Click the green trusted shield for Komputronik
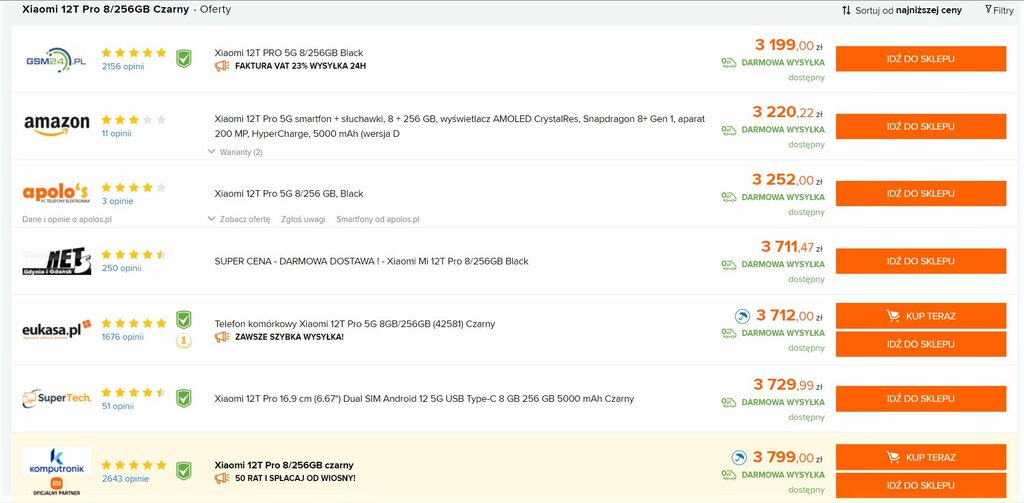The image size is (1024, 503). click(x=184, y=470)
